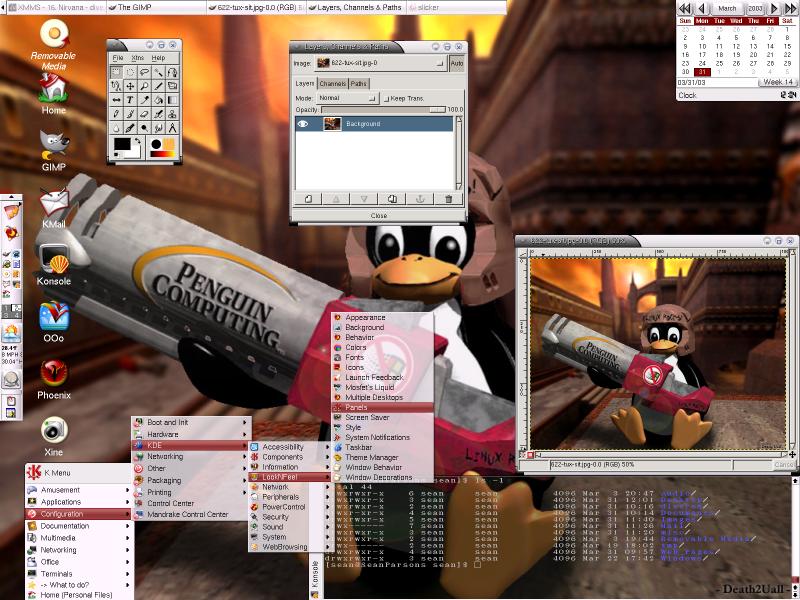Click the foreground black color swatch

(x=122, y=144)
